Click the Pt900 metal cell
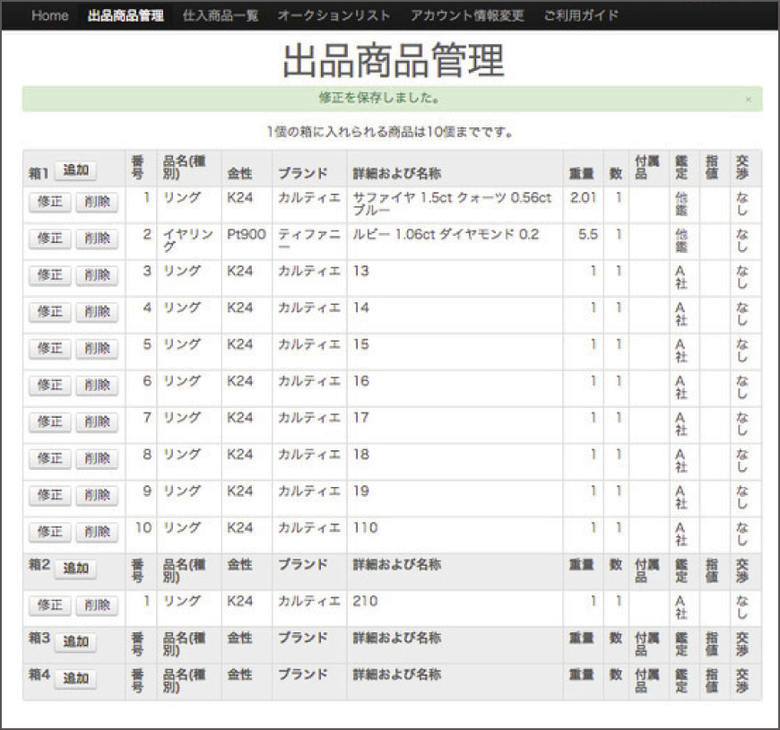 coord(247,241)
